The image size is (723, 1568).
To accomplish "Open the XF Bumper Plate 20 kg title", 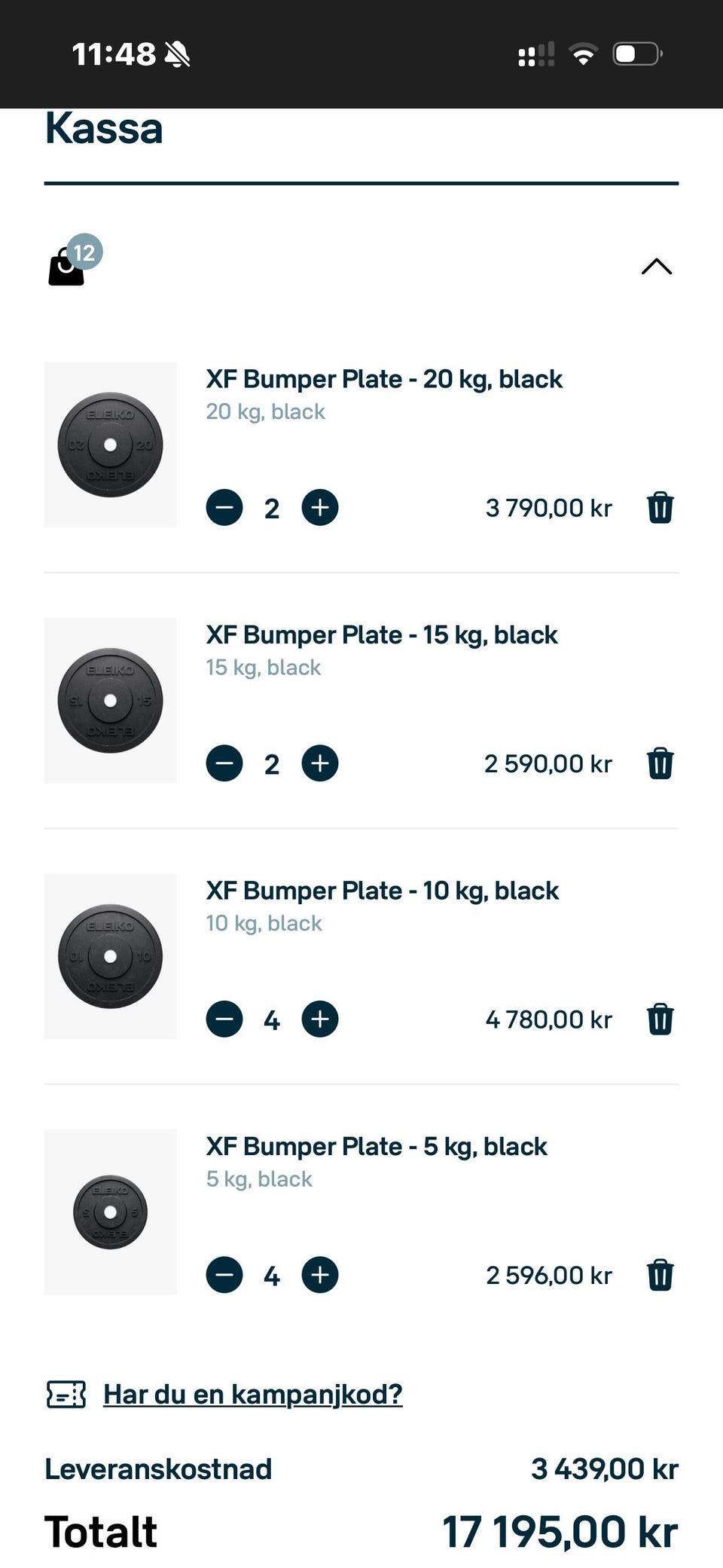I will [x=384, y=379].
